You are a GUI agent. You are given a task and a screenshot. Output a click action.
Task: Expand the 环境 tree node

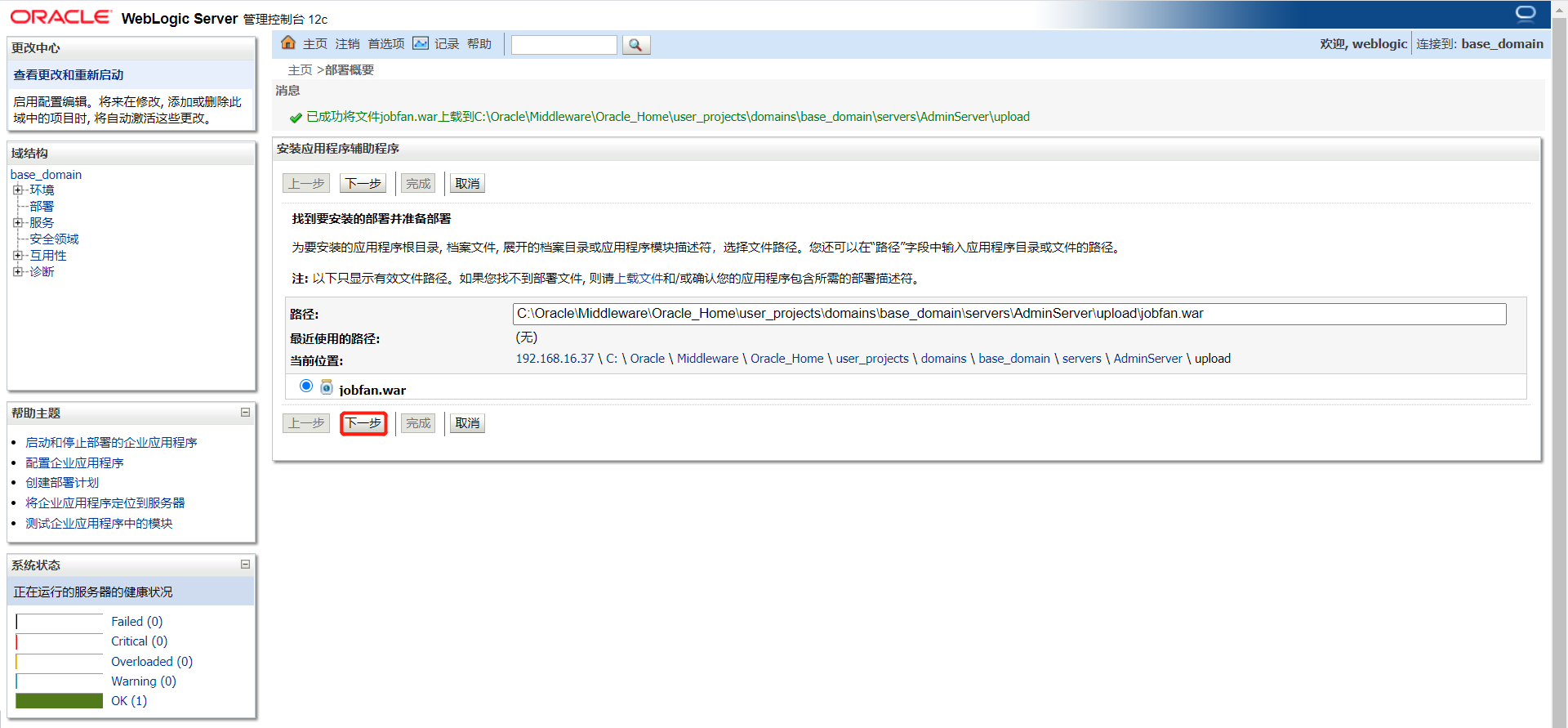[17, 190]
